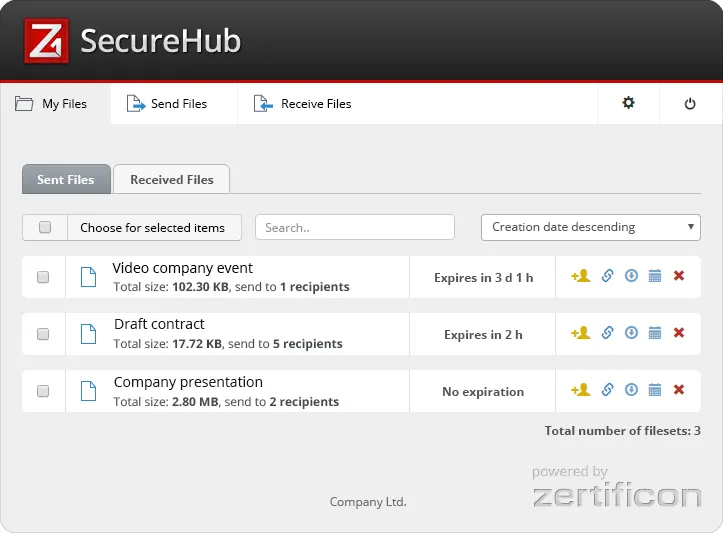This screenshot has height=533, width=723.
Task: Delete Video company event fileset
Action: click(x=679, y=276)
